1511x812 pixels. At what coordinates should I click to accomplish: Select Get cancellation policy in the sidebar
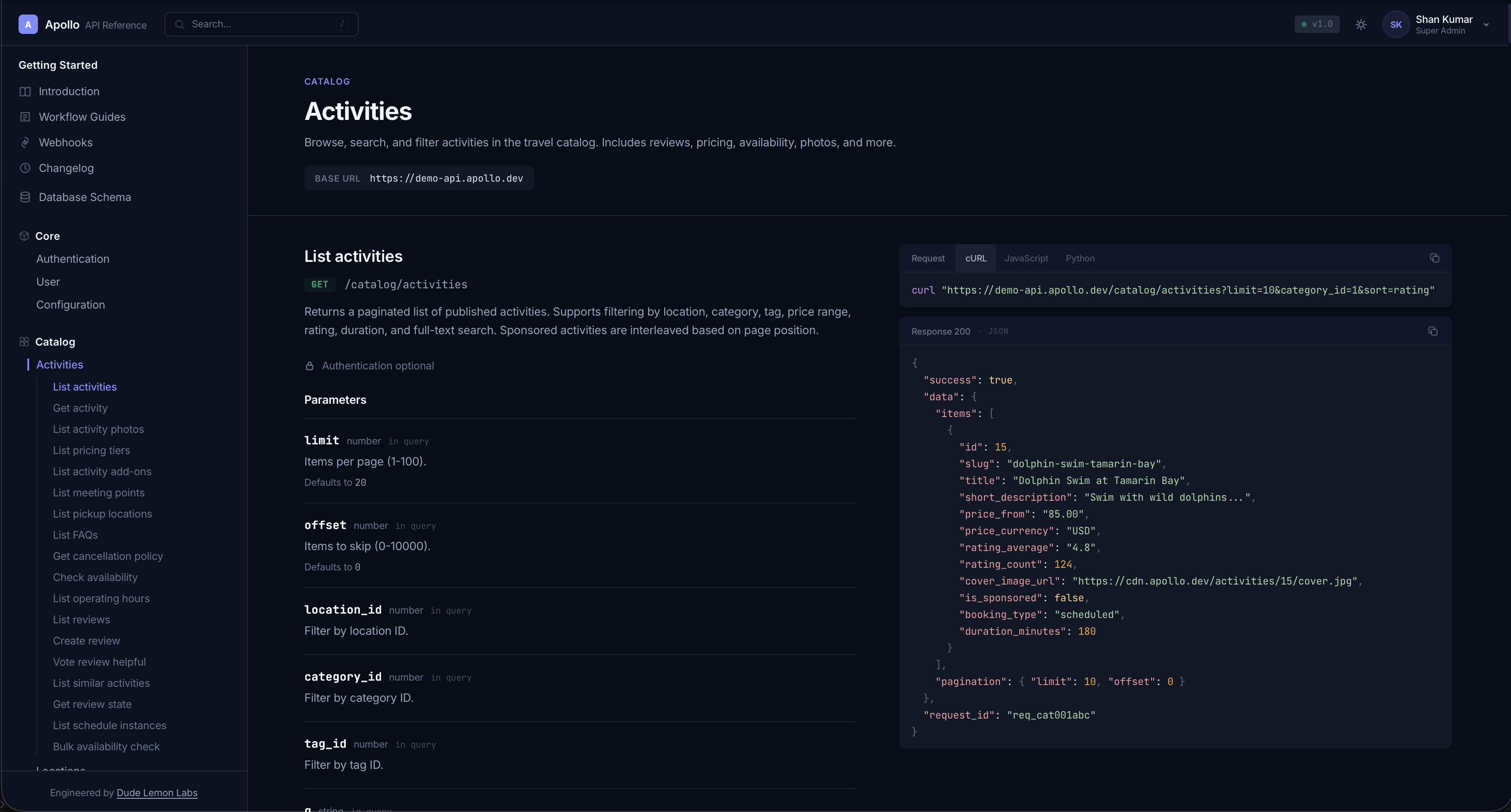point(108,556)
